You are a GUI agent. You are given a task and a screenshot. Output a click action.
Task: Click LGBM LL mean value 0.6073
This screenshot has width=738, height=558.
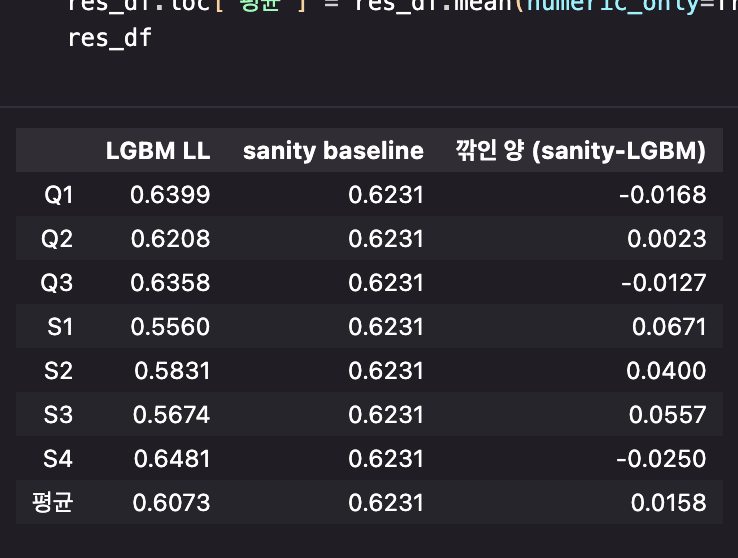[171, 502]
